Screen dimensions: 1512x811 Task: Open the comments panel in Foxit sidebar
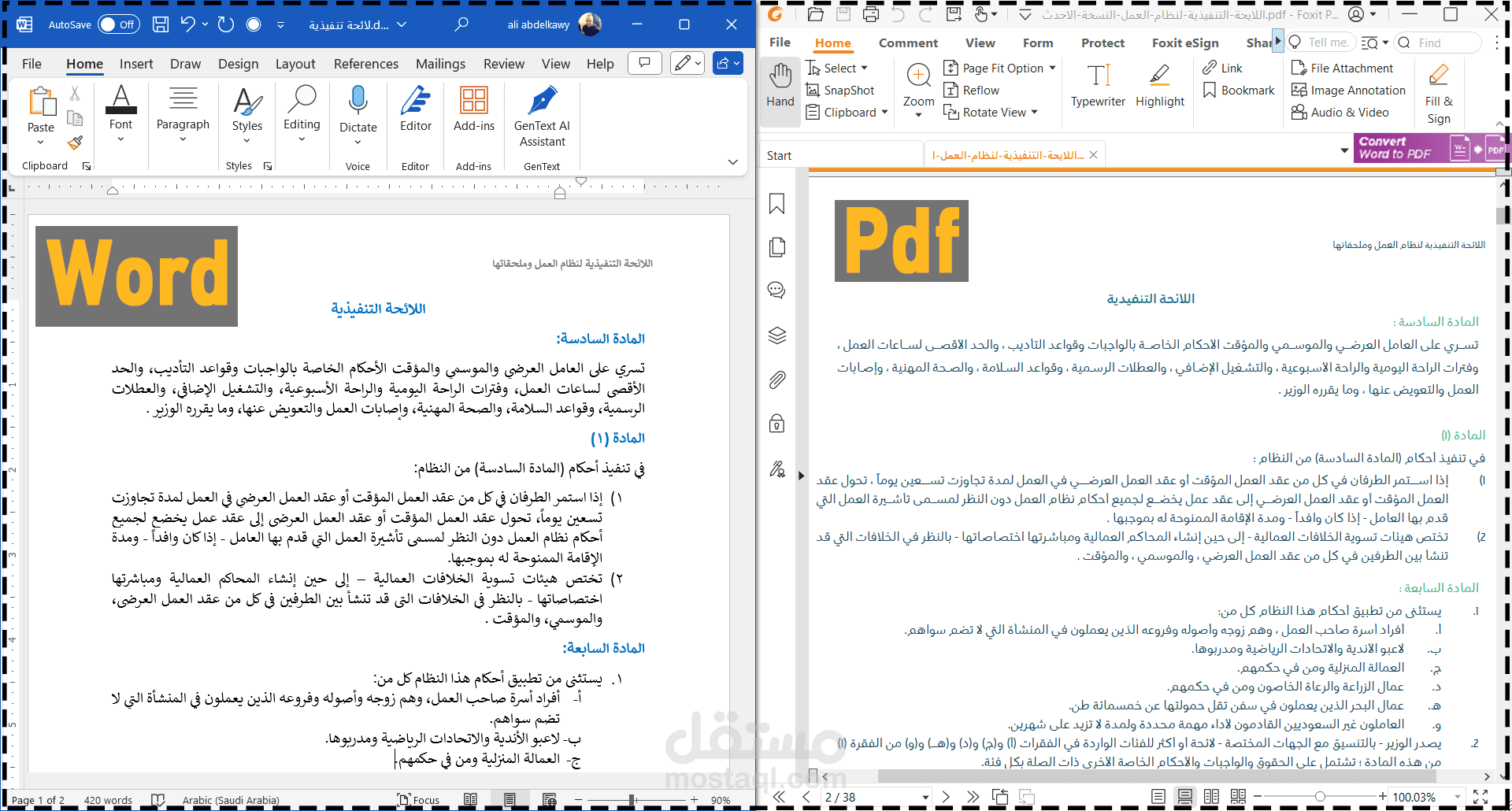point(777,291)
